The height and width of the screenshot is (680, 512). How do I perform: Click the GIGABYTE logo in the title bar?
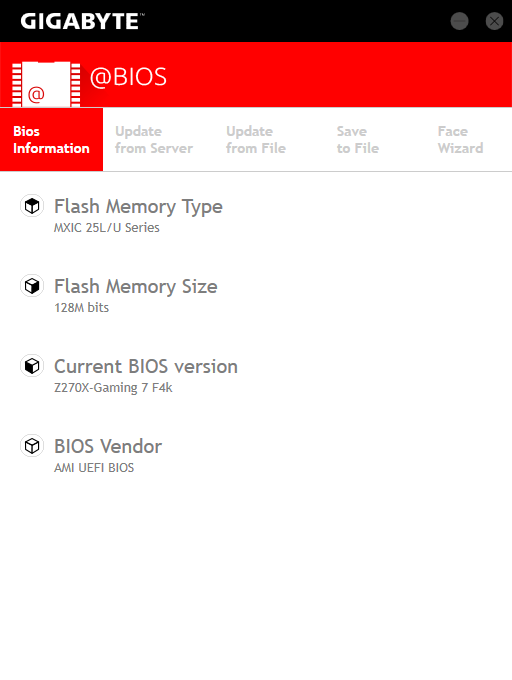[82, 21]
